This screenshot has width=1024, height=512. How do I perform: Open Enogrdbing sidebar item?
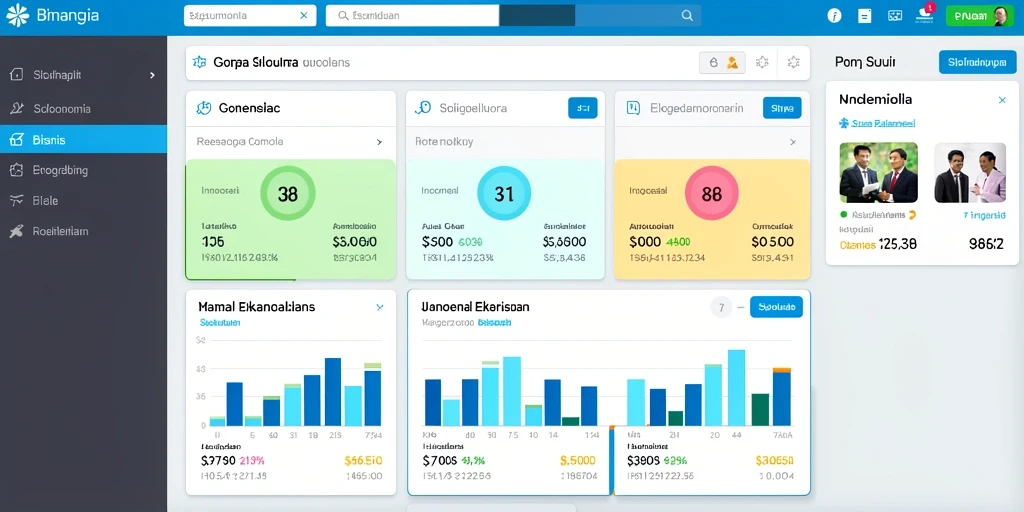pos(84,170)
